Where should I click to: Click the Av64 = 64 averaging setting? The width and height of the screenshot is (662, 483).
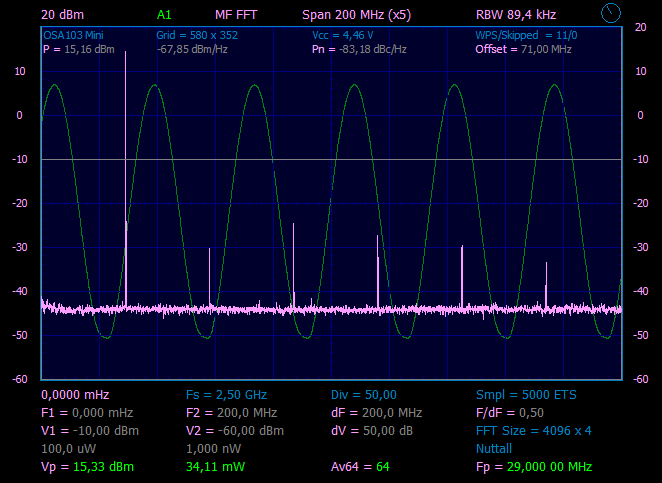[360, 467]
